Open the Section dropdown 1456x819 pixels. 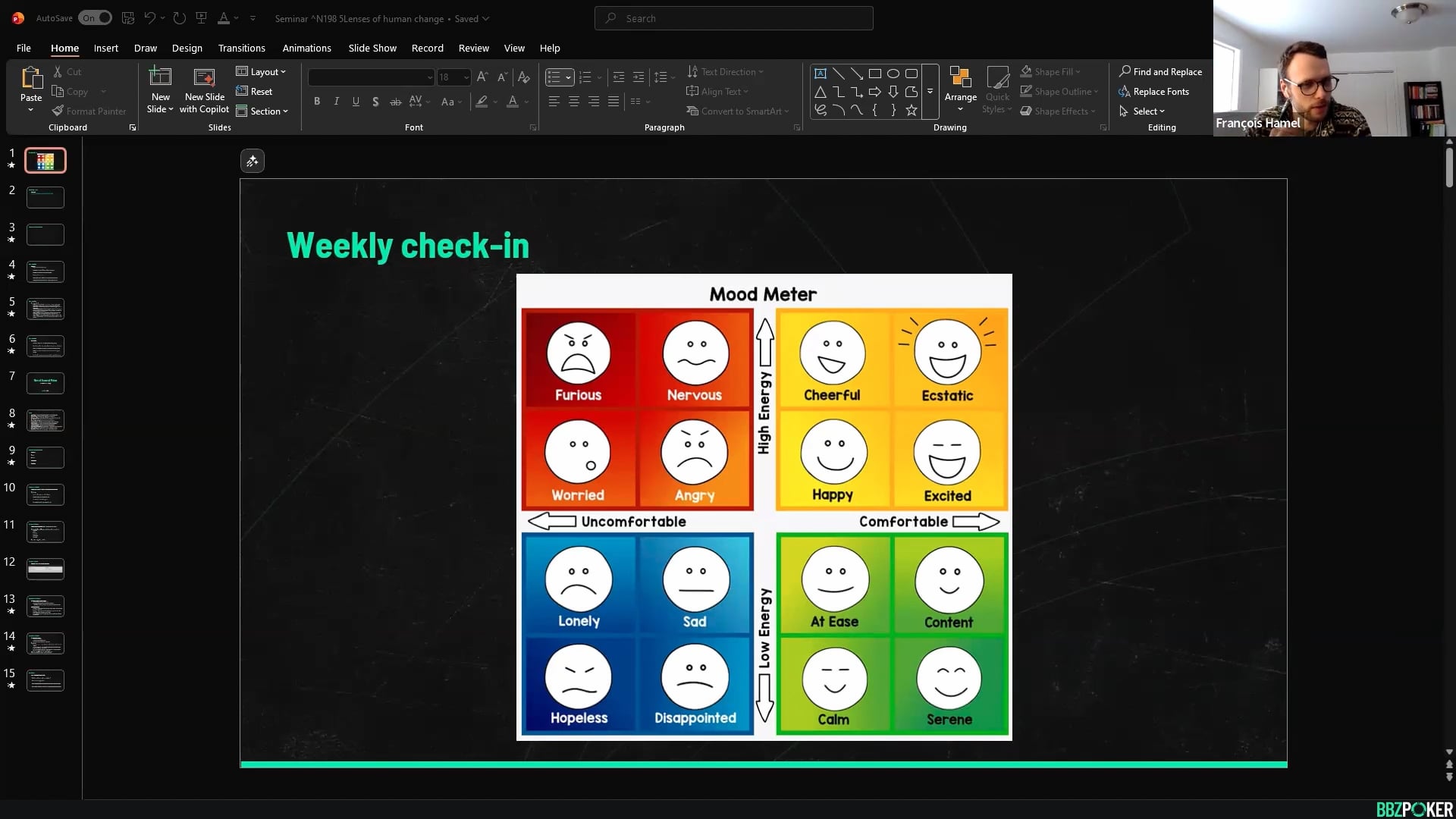[x=263, y=111]
